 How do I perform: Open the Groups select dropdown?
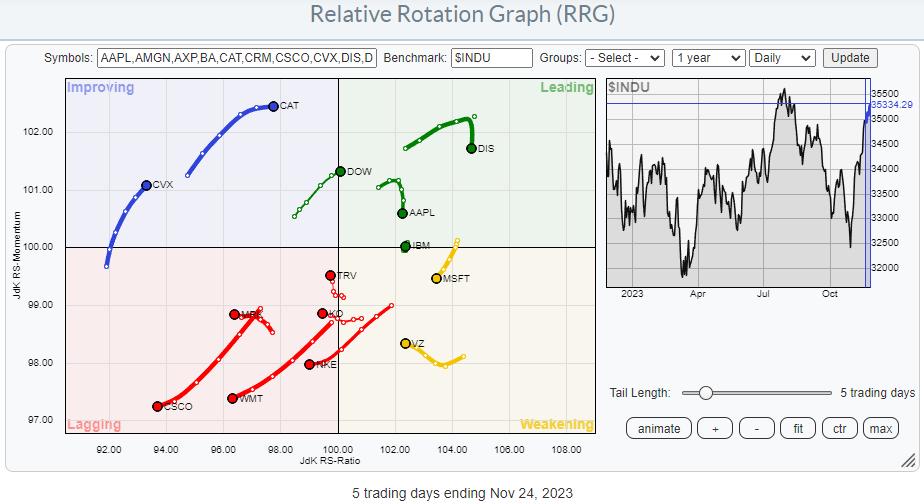625,58
